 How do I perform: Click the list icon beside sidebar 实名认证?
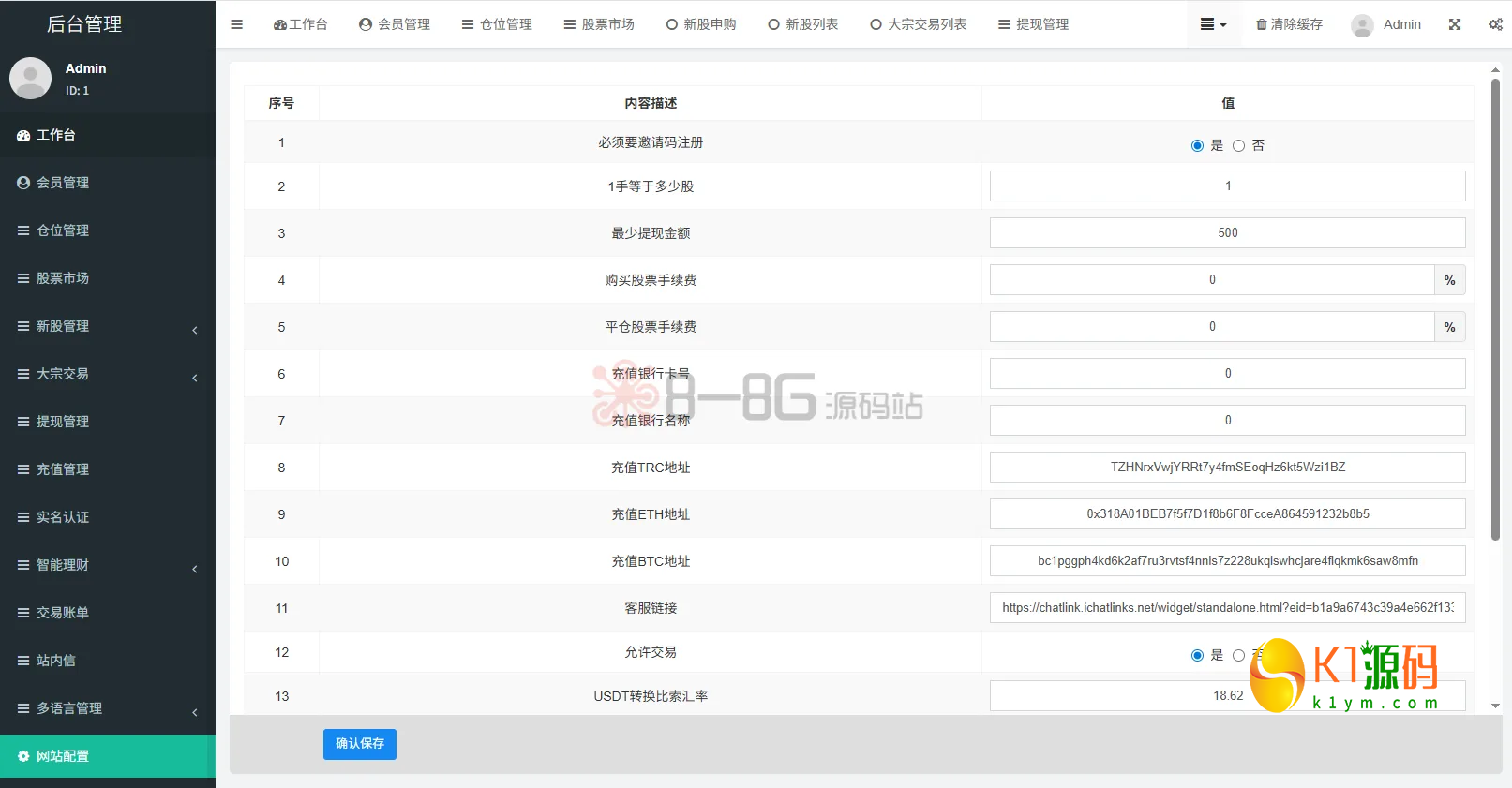click(x=23, y=517)
